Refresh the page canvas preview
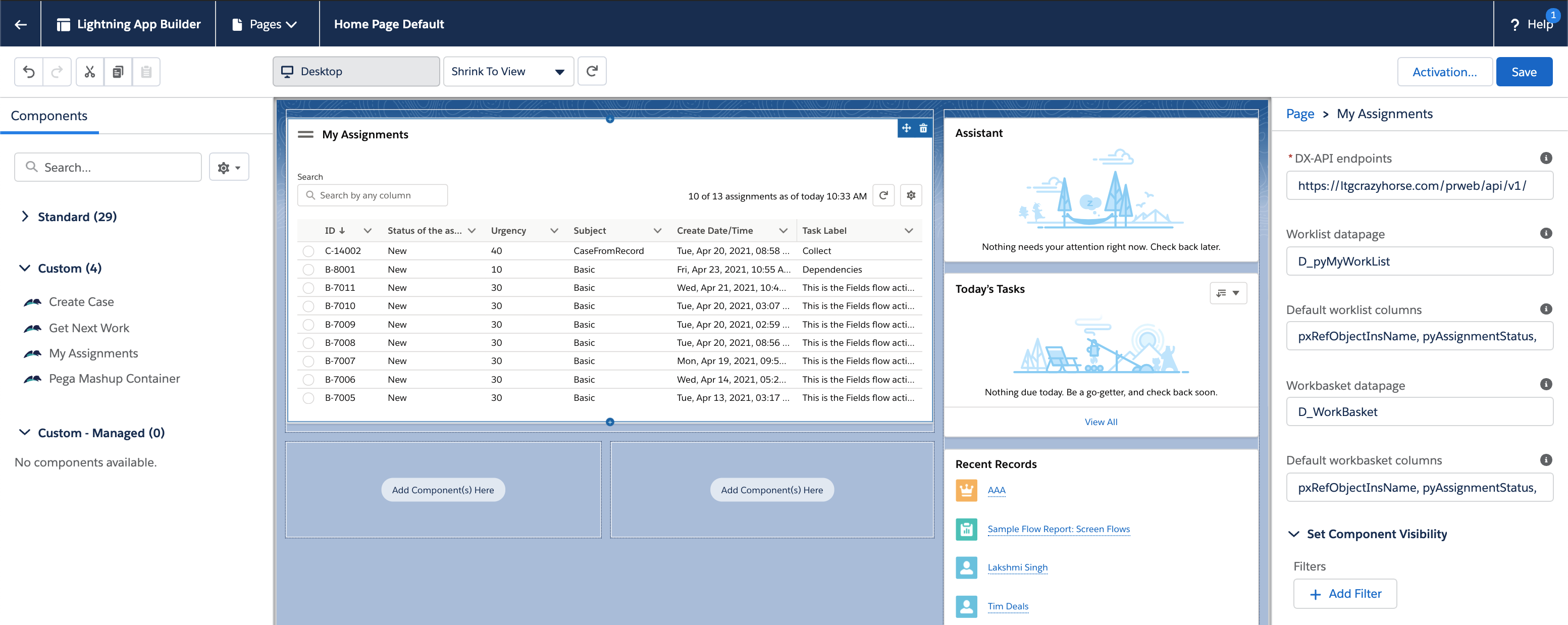 click(591, 71)
